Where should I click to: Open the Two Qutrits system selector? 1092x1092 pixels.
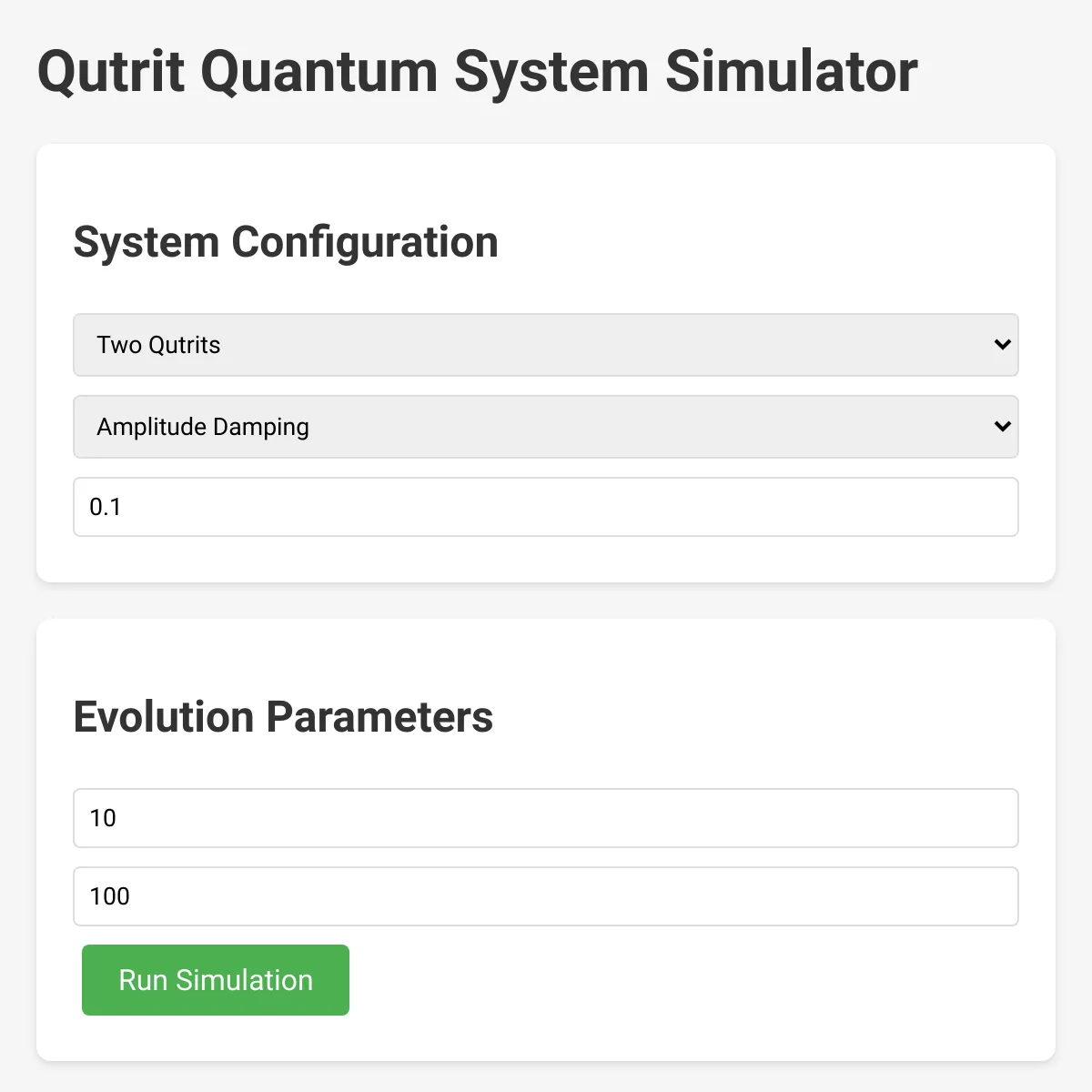[x=546, y=345]
